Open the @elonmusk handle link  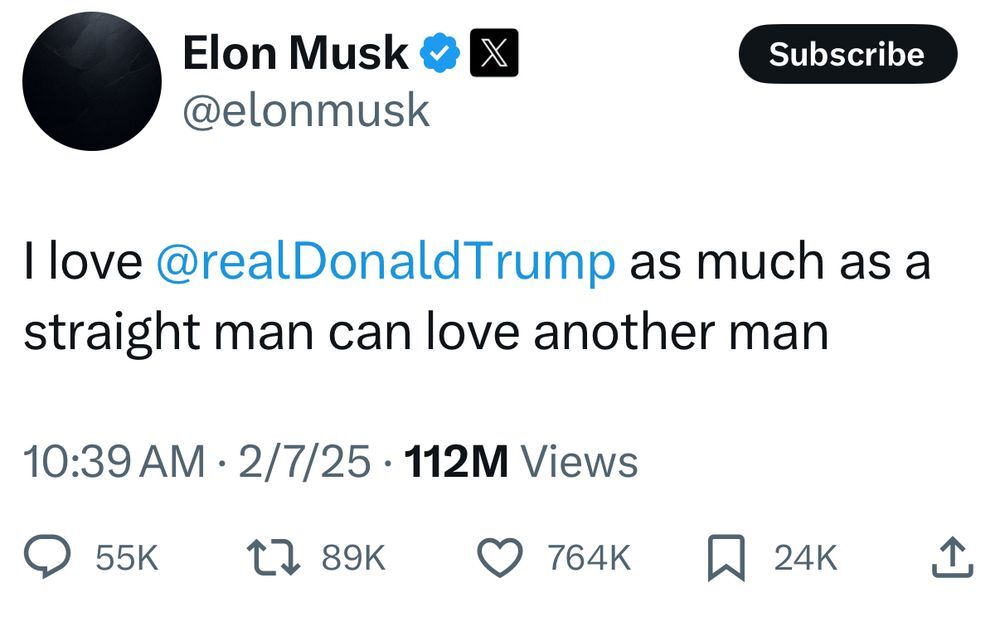click(306, 111)
